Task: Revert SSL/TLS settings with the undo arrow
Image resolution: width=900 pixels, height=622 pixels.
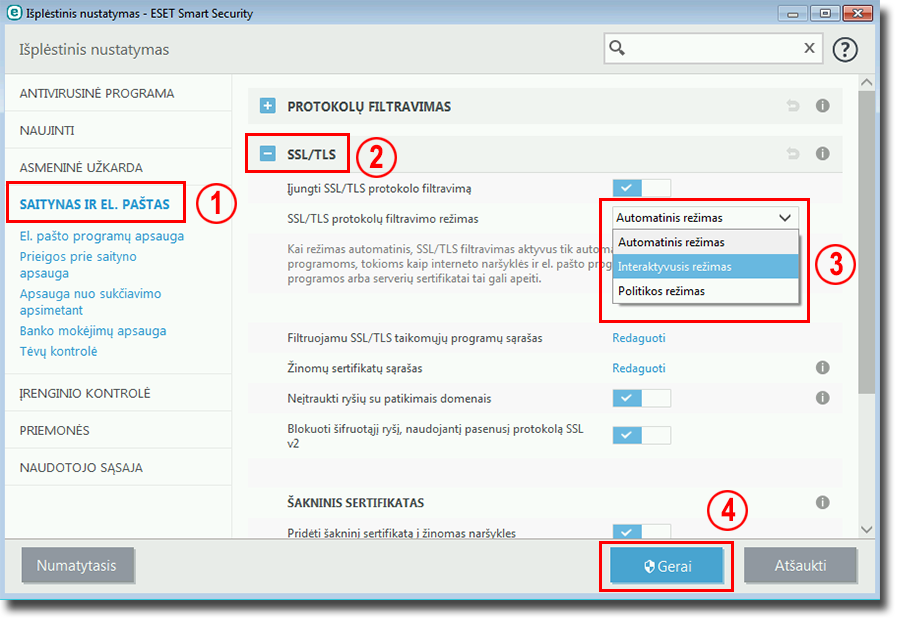Action: (x=793, y=153)
